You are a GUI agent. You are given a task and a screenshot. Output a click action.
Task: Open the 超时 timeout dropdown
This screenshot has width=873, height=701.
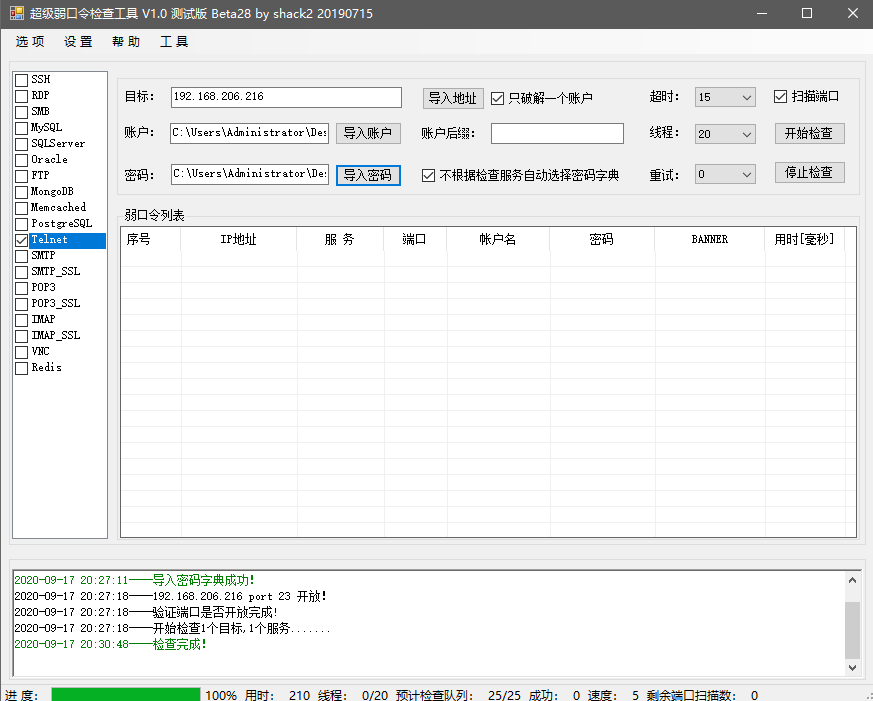tap(725, 97)
